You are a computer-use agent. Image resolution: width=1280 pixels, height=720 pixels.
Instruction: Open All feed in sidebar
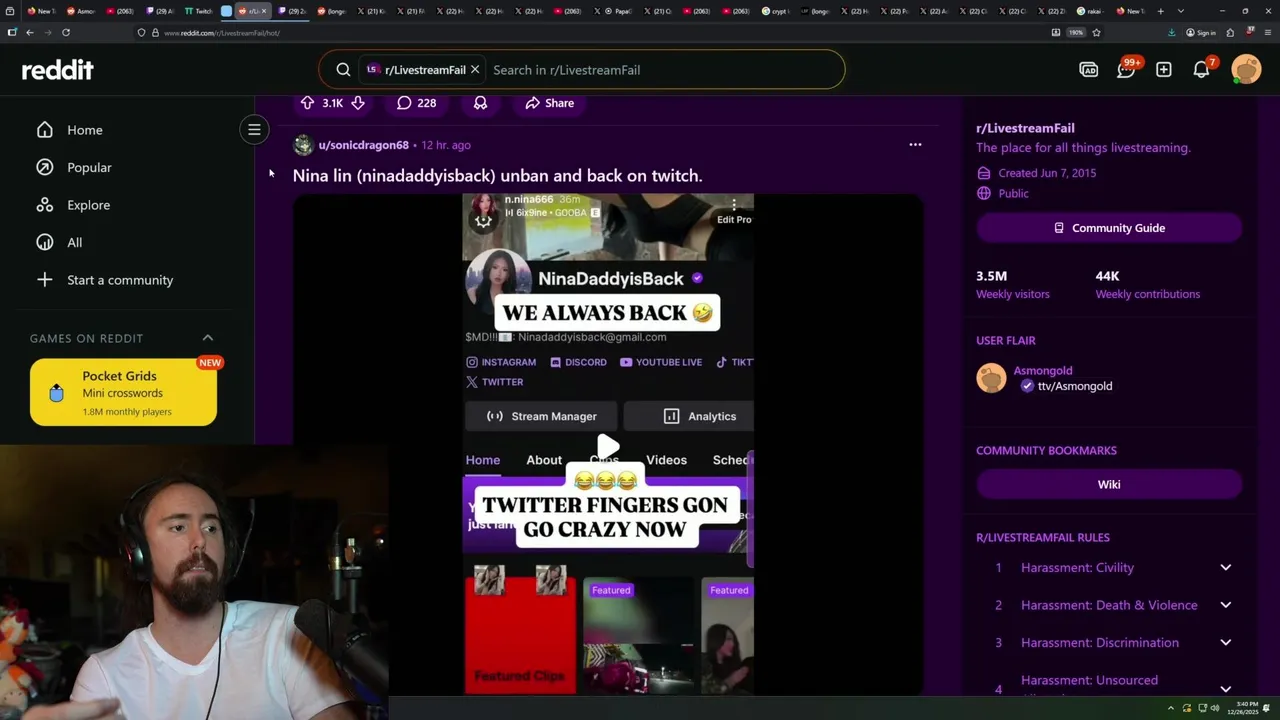74,242
